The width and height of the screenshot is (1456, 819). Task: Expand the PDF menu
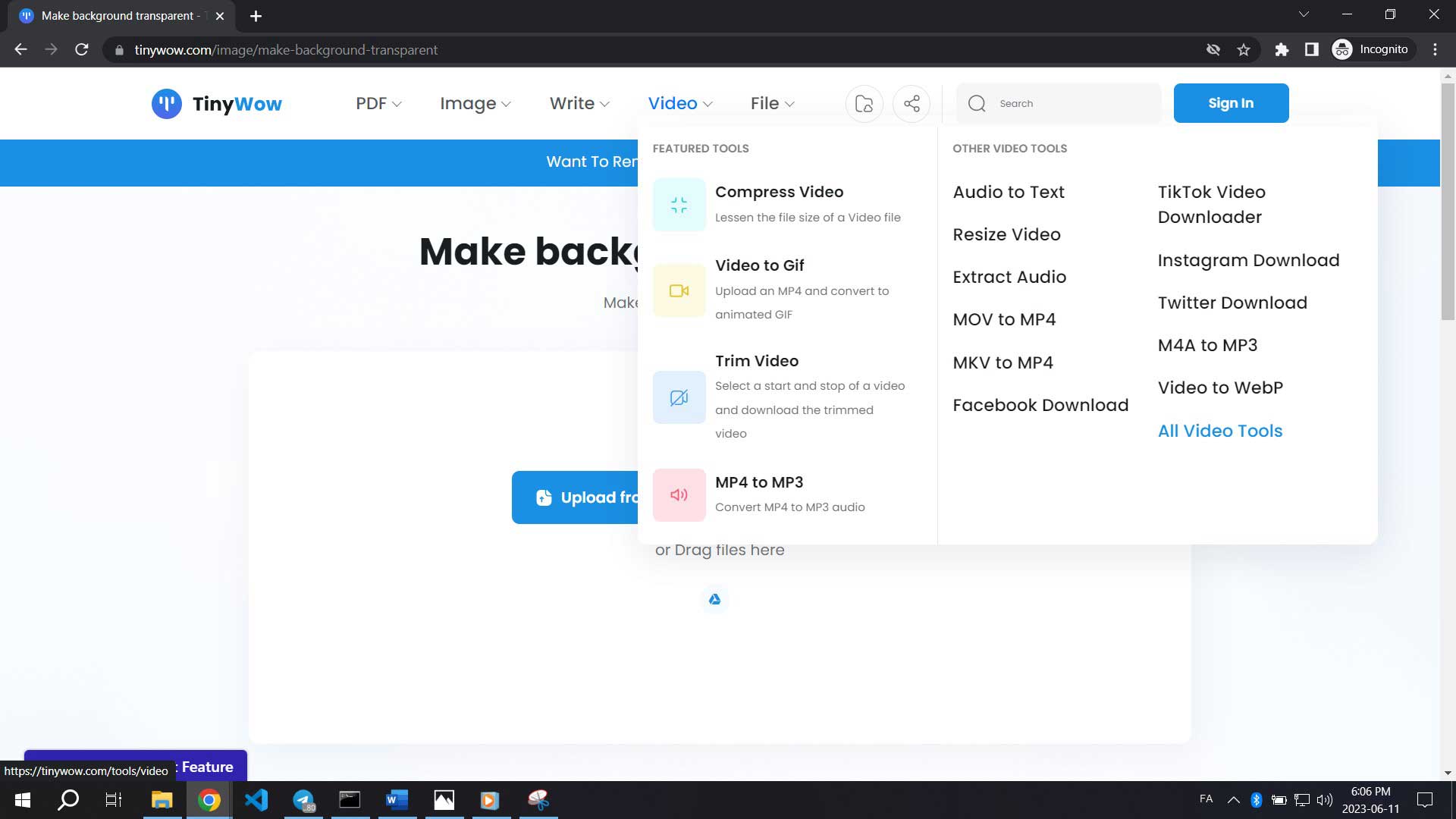pyautogui.click(x=378, y=104)
